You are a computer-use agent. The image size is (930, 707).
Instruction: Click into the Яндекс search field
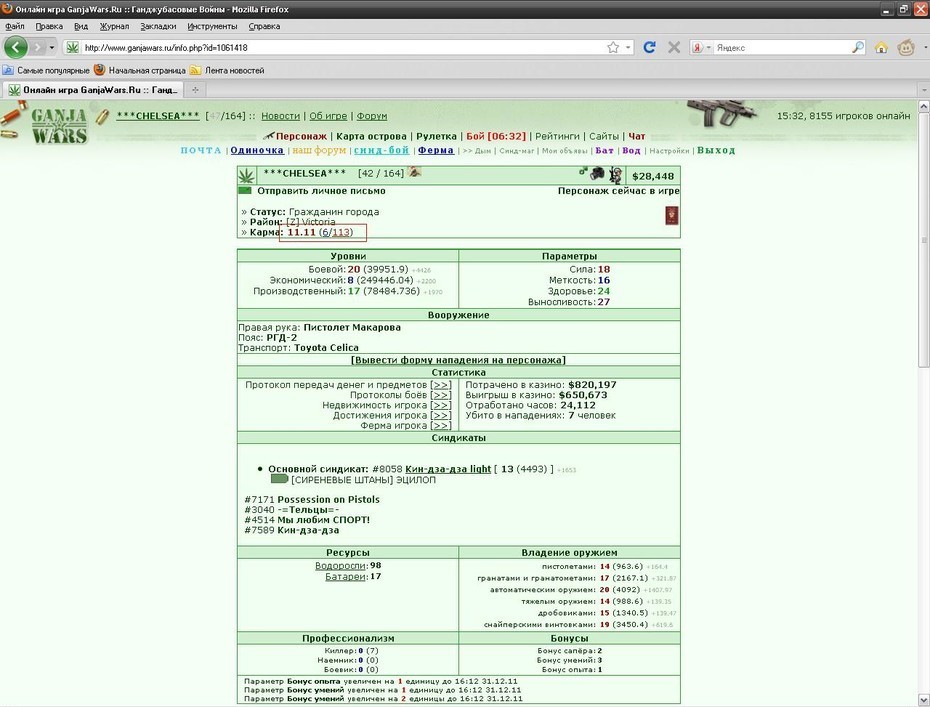[x=782, y=47]
